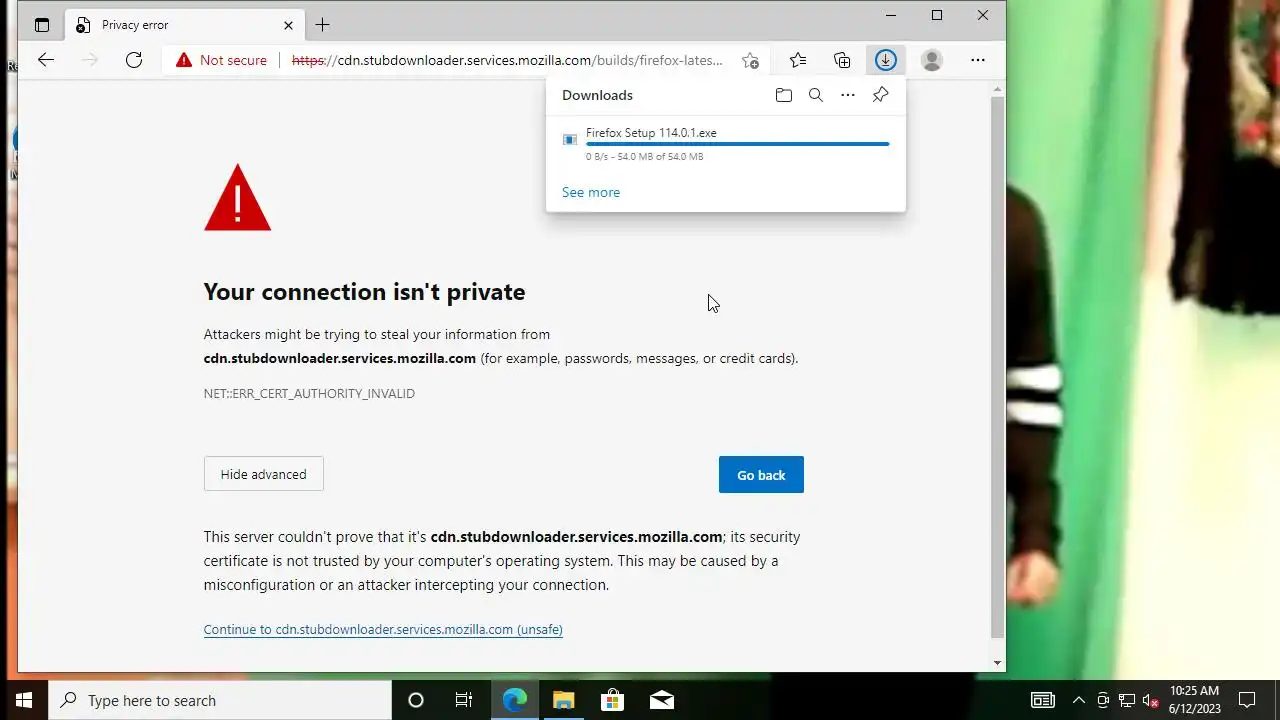Screen dimensions: 1280x720
Task: Open Mail app from taskbar
Action: 661,700
